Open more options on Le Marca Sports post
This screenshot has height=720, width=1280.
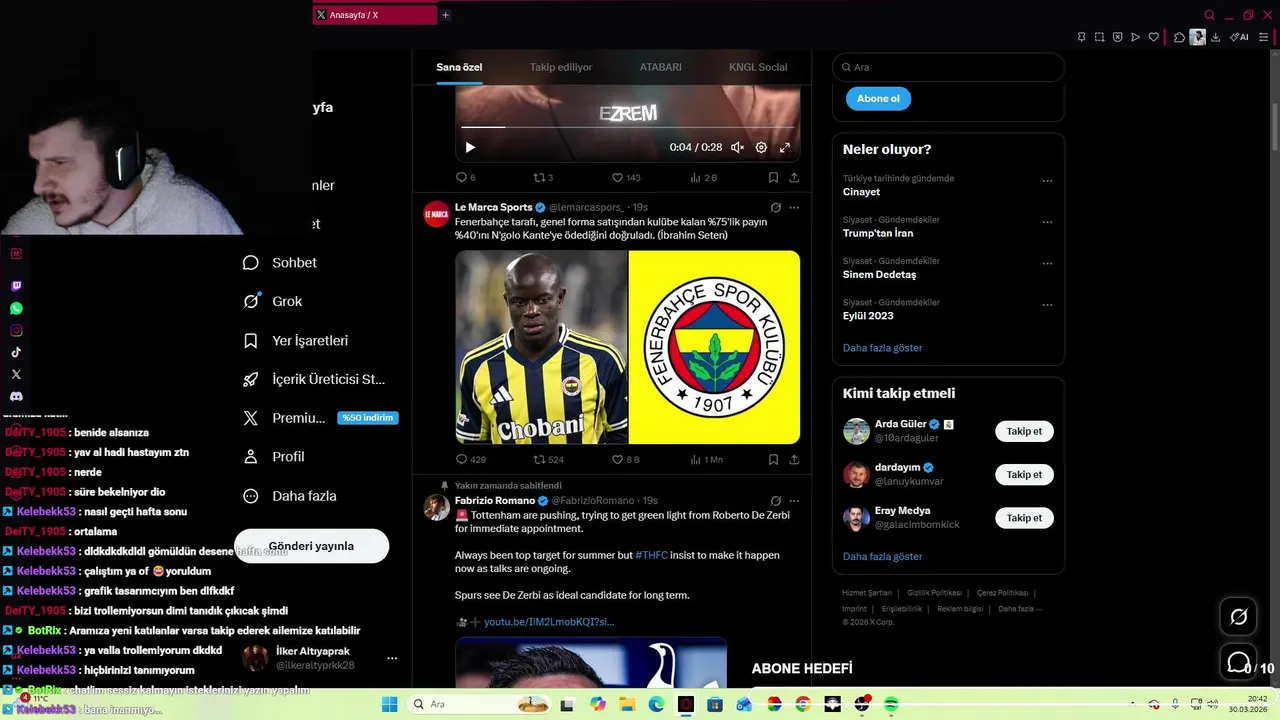(794, 208)
